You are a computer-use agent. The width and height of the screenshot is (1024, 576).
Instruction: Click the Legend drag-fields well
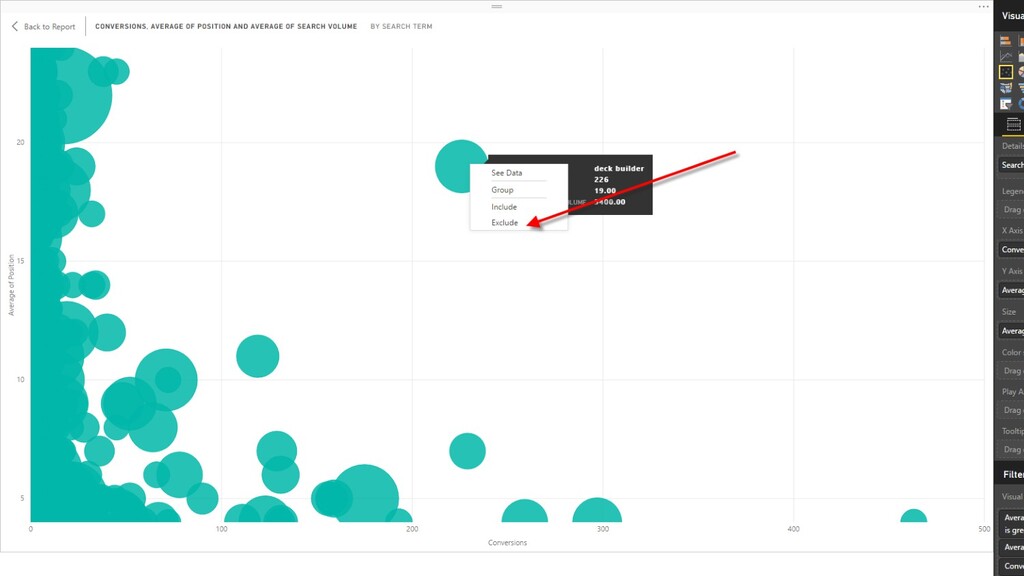tap(1012, 210)
